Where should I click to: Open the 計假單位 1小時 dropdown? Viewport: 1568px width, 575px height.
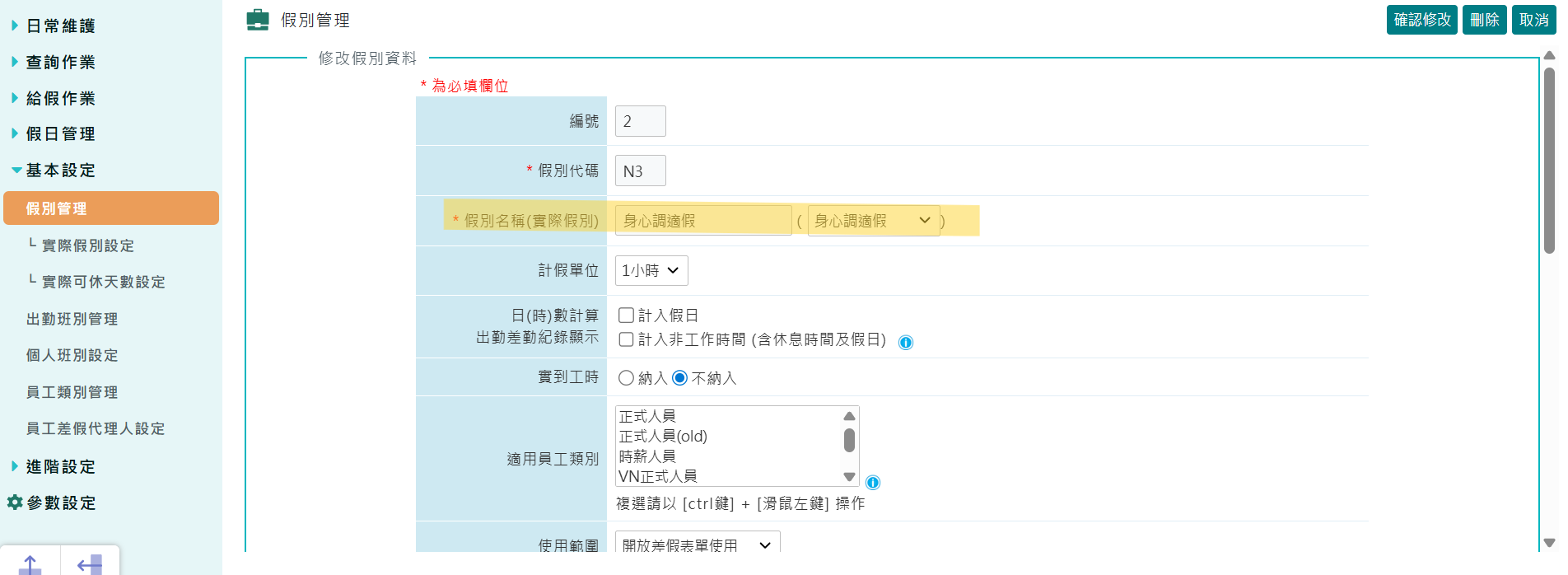[x=651, y=270]
